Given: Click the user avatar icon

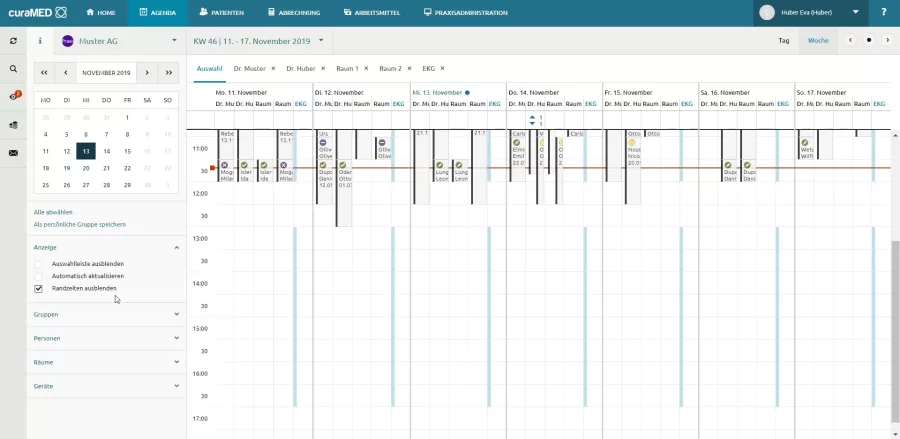Looking at the screenshot, I should point(767,12).
